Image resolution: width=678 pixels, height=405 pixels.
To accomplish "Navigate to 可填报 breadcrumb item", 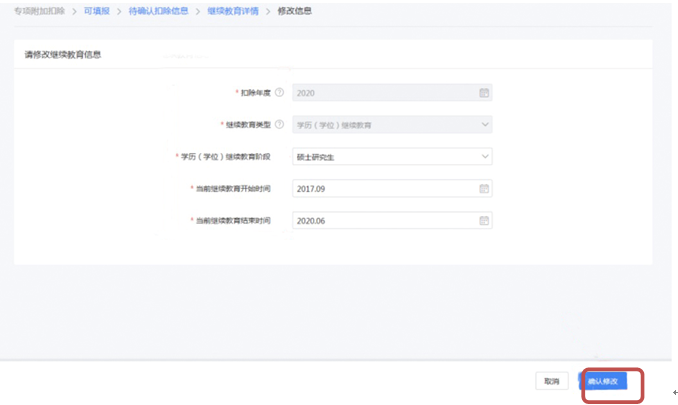I will (x=98, y=11).
